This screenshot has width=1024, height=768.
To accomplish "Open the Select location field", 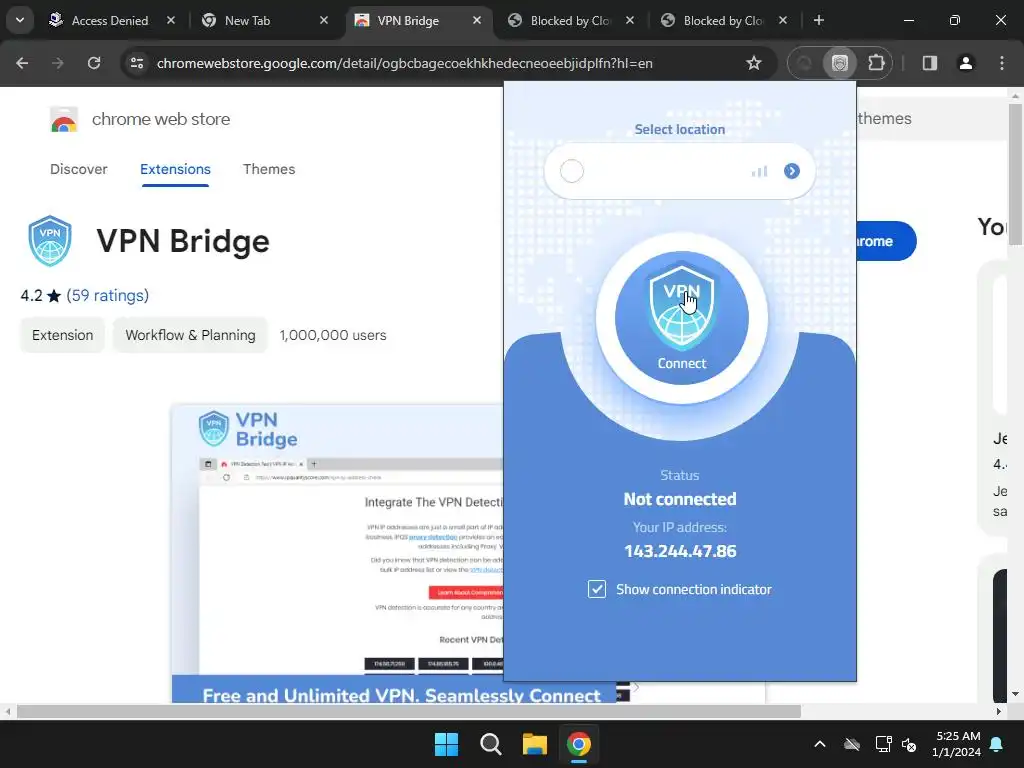I will coord(679,171).
